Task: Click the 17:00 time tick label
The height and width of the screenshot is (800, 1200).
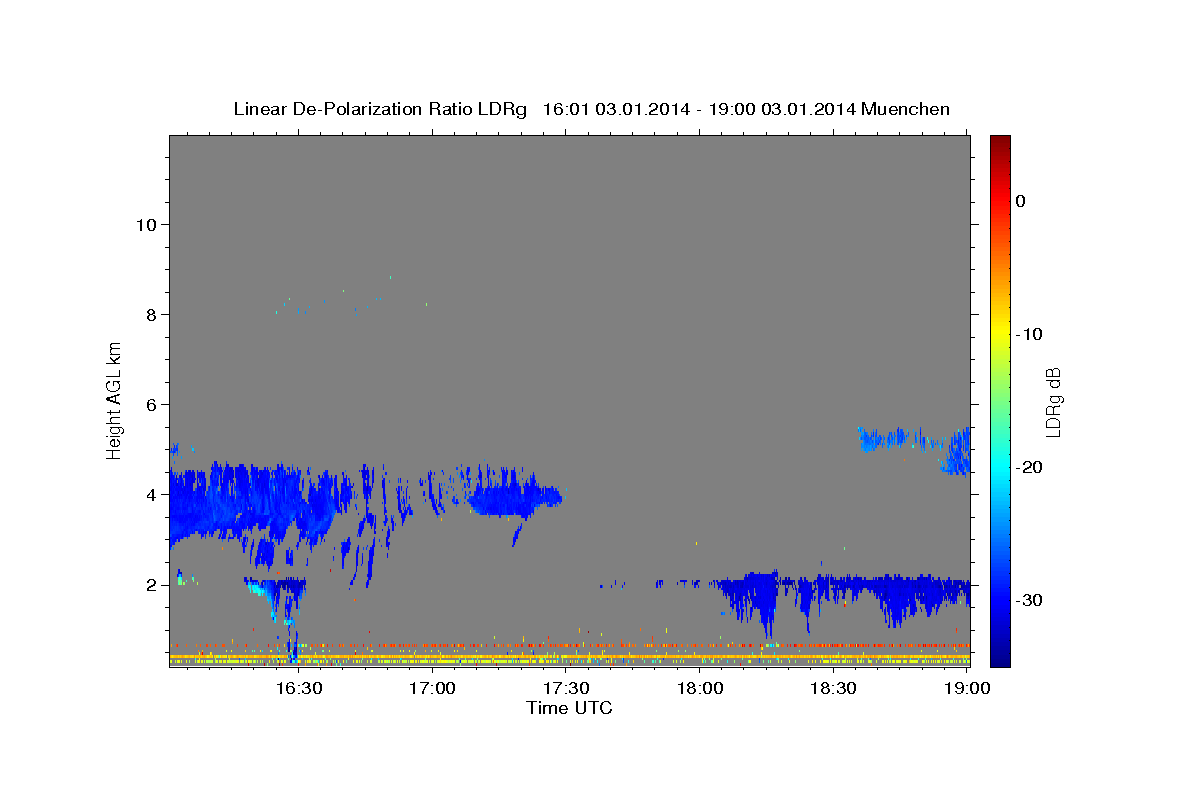Action: pyautogui.click(x=432, y=688)
